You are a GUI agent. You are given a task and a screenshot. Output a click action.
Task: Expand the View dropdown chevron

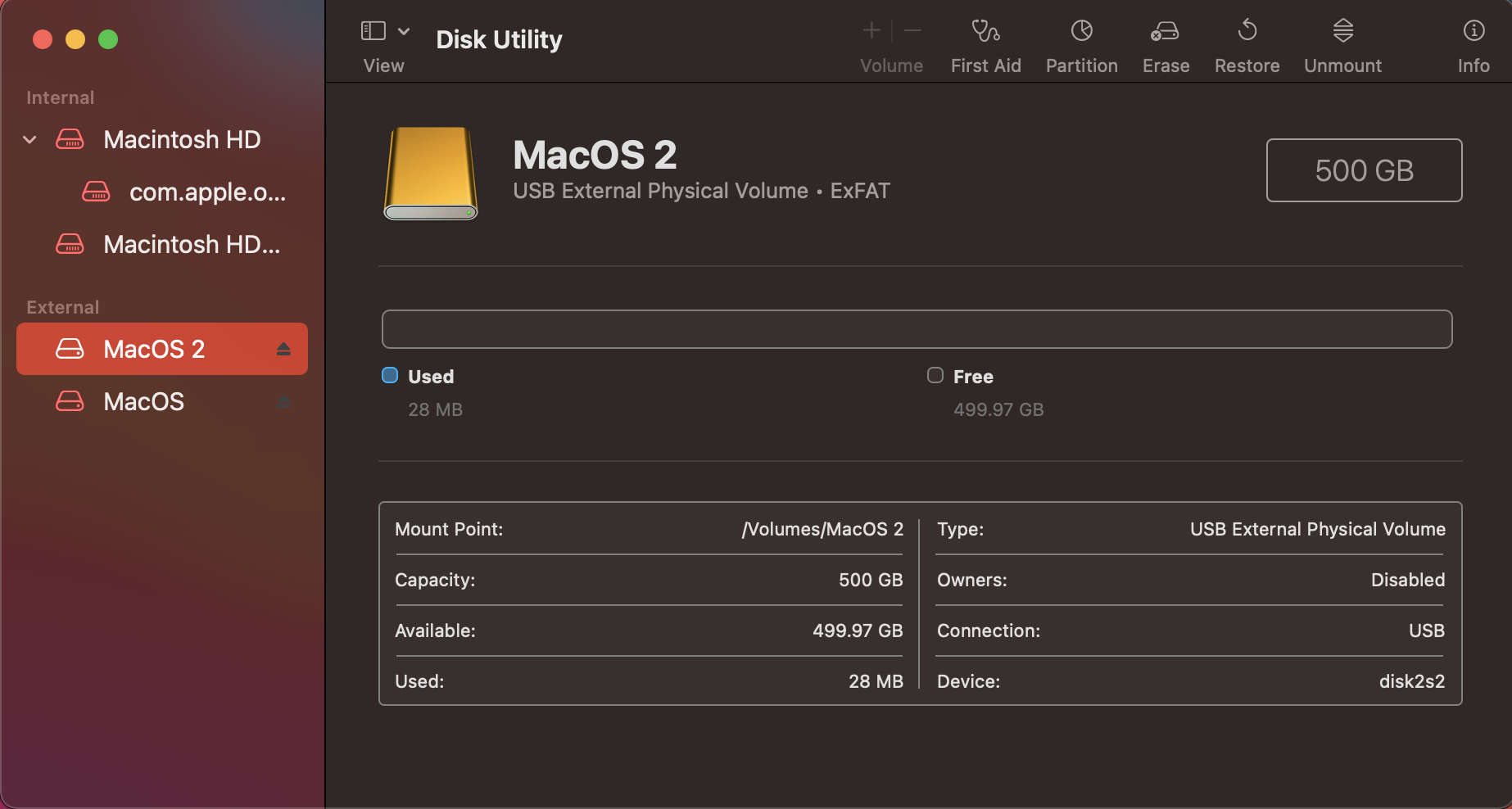pyautogui.click(x=404, y=31)
